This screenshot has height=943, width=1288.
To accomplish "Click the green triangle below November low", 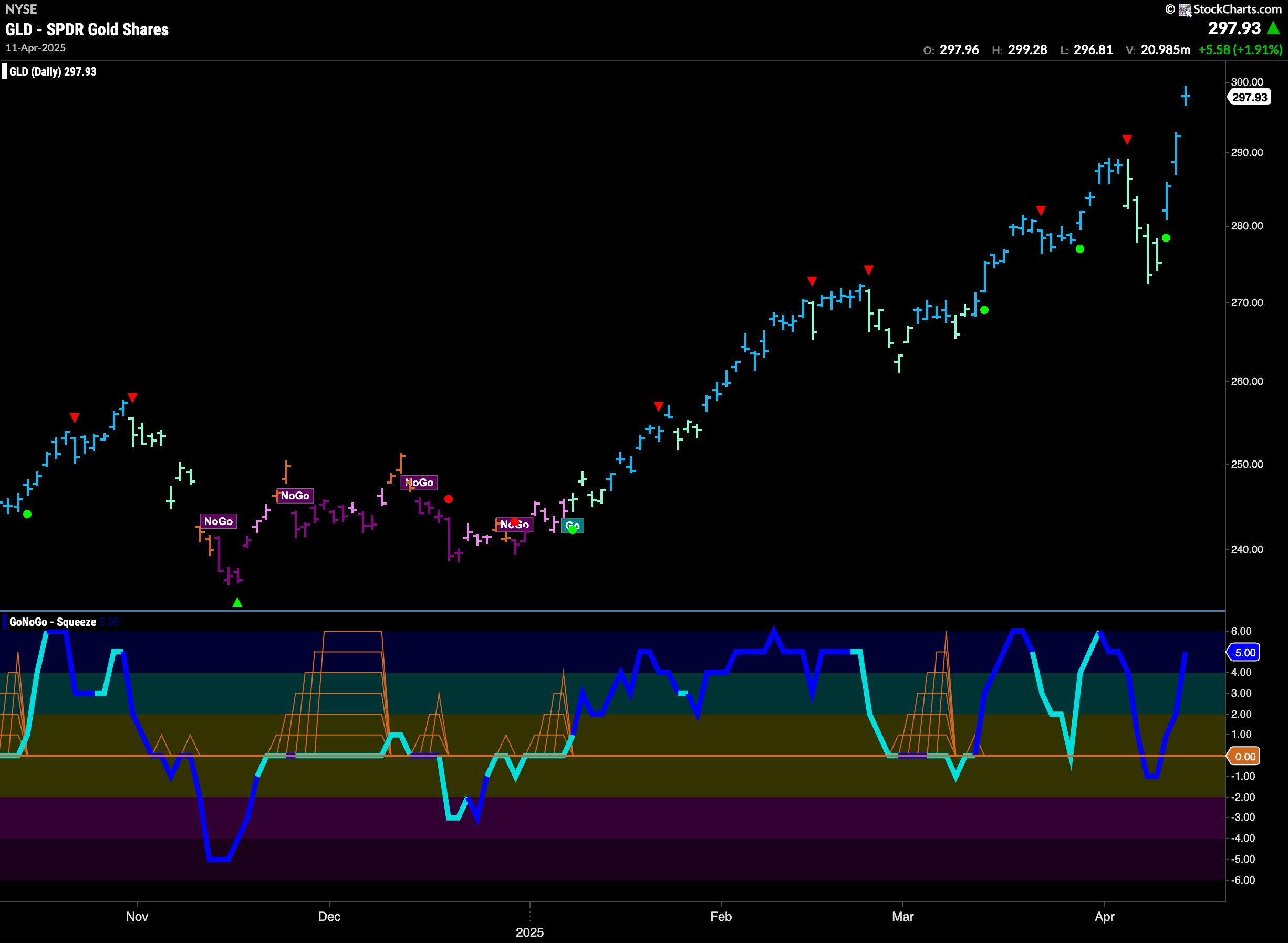I will pos(237,602).
